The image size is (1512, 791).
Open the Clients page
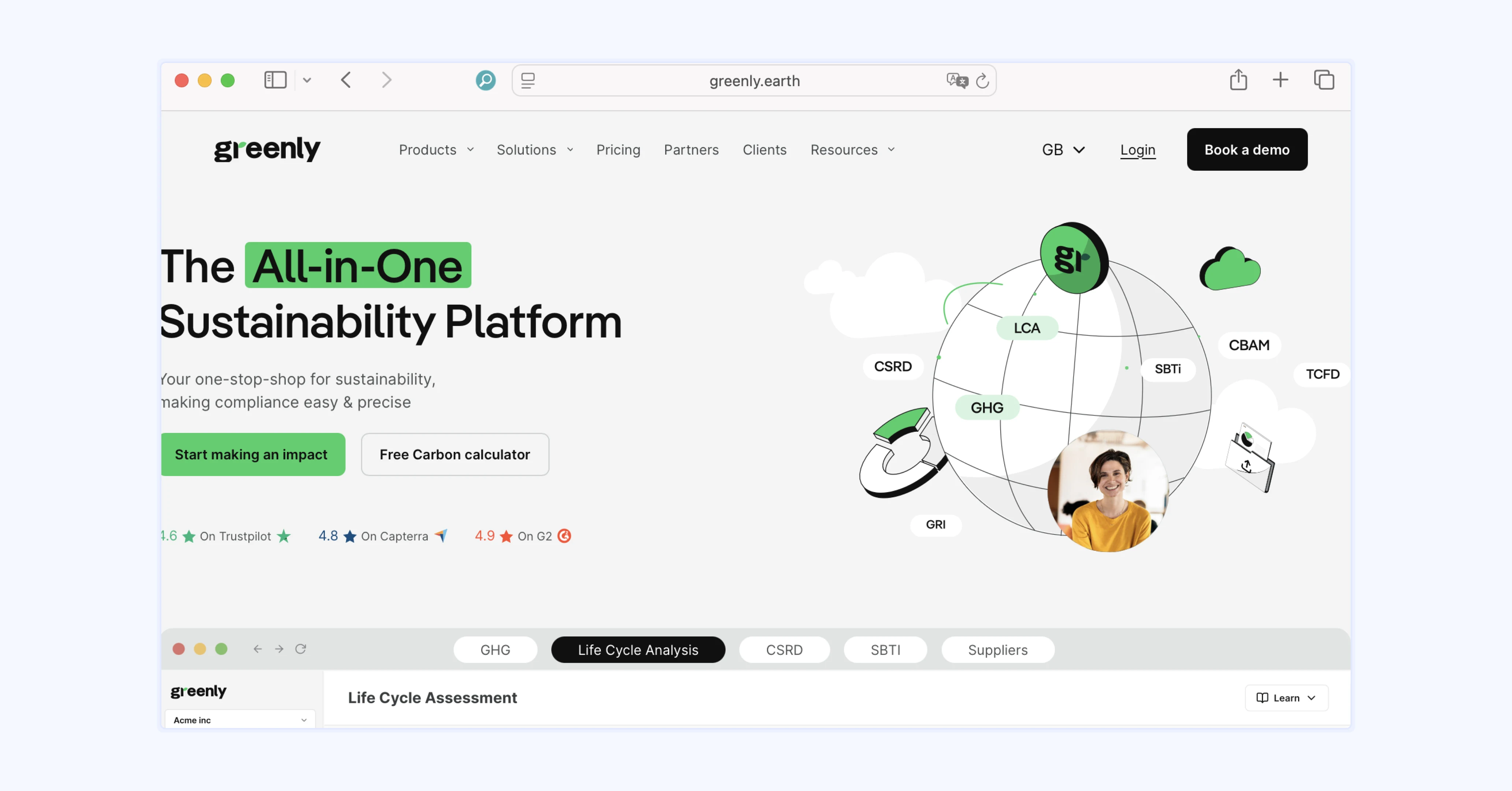pos(764,150)
